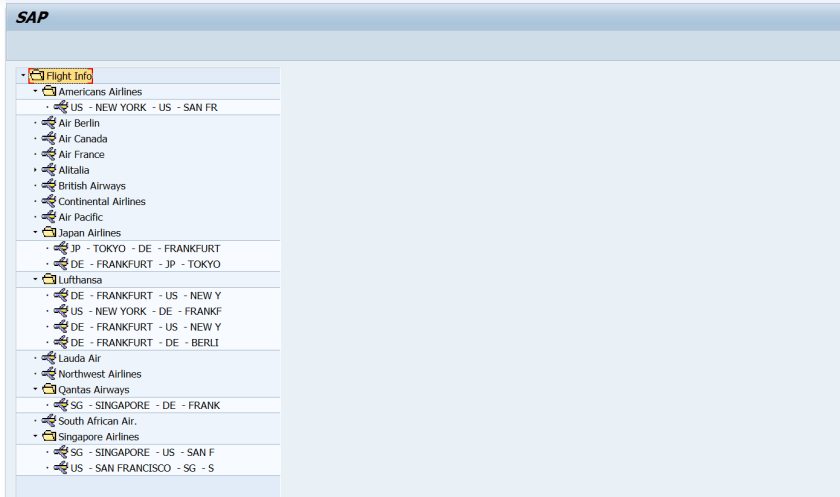The image size is (840, 497).
Task: Select plane icon of SG - SINGAPORE - DE - FRANK
Action: (x=61, y=405)
